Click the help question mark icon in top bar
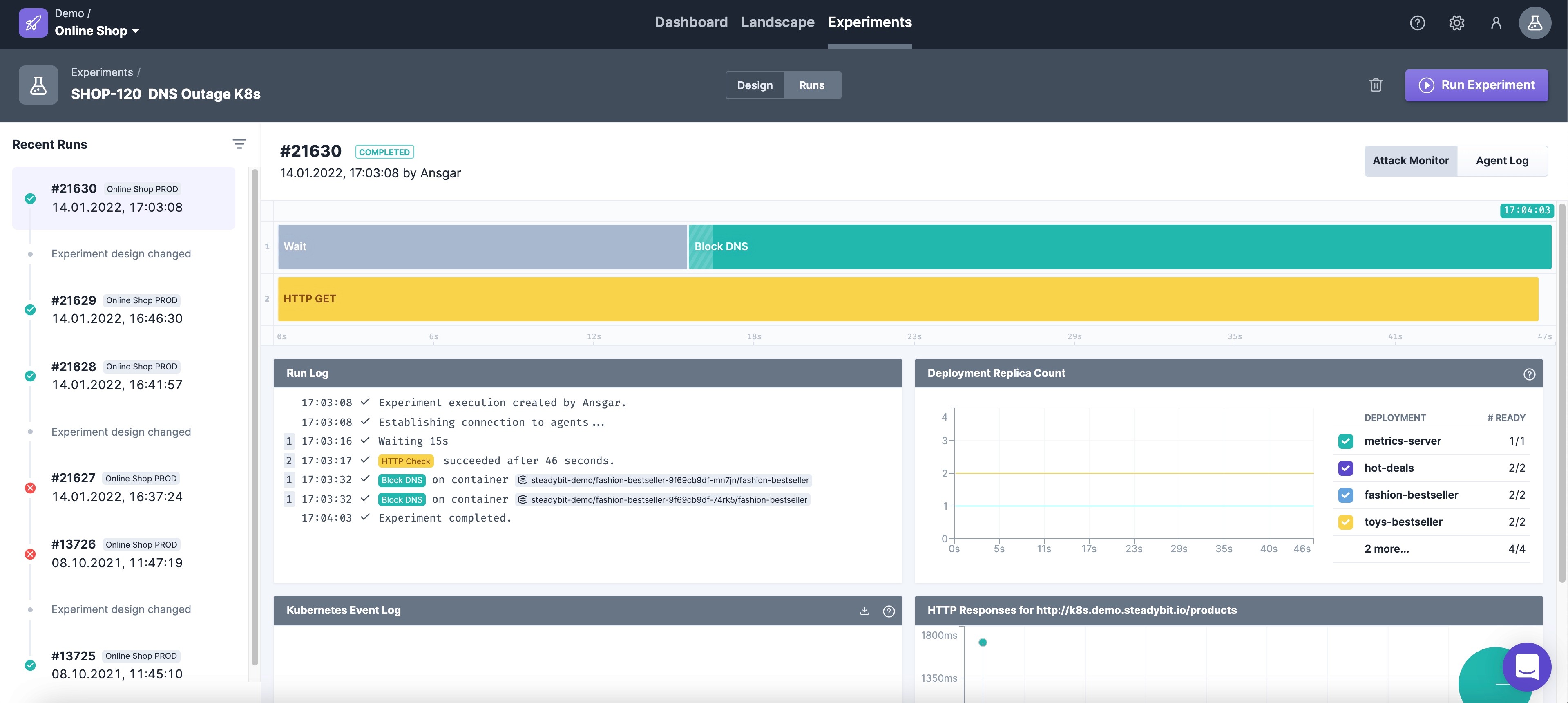1568x703 pixels. pos(1417,23)
